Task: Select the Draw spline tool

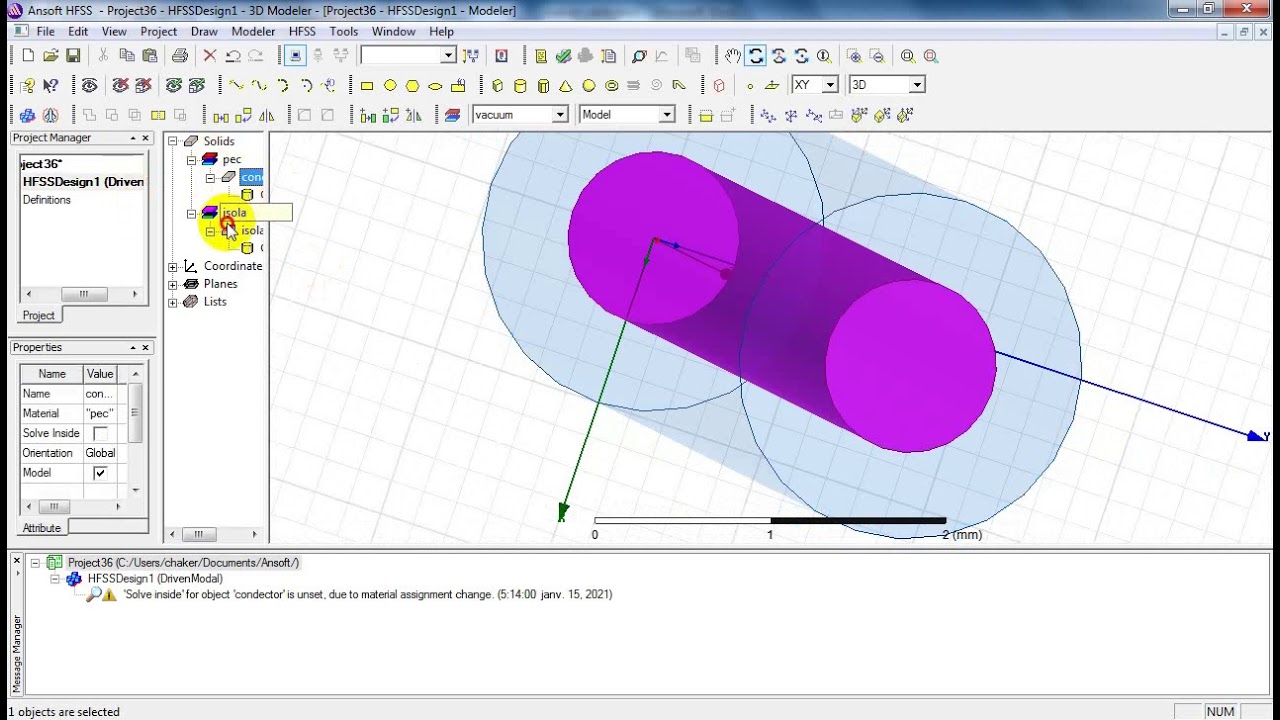Action: pyautogui.click(x=260, y=86)
